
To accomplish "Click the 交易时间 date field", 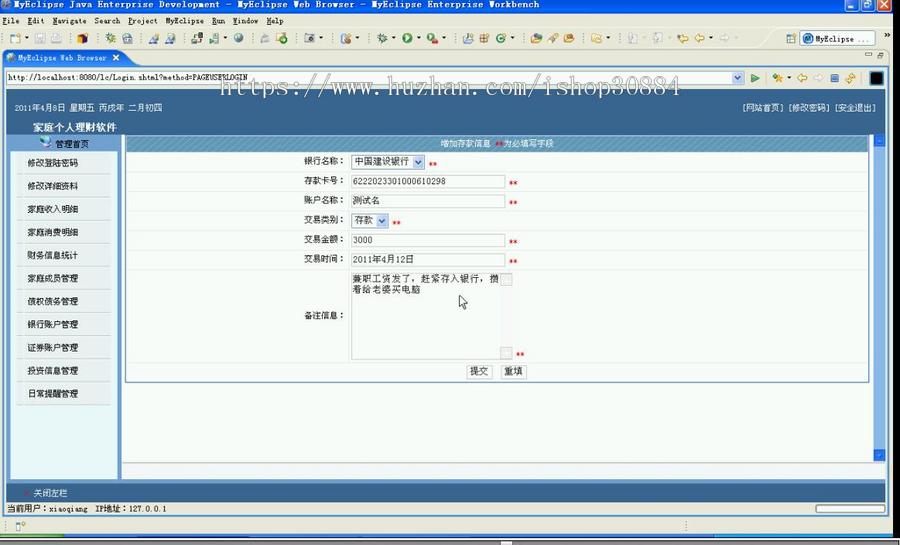I will point(428,259).
